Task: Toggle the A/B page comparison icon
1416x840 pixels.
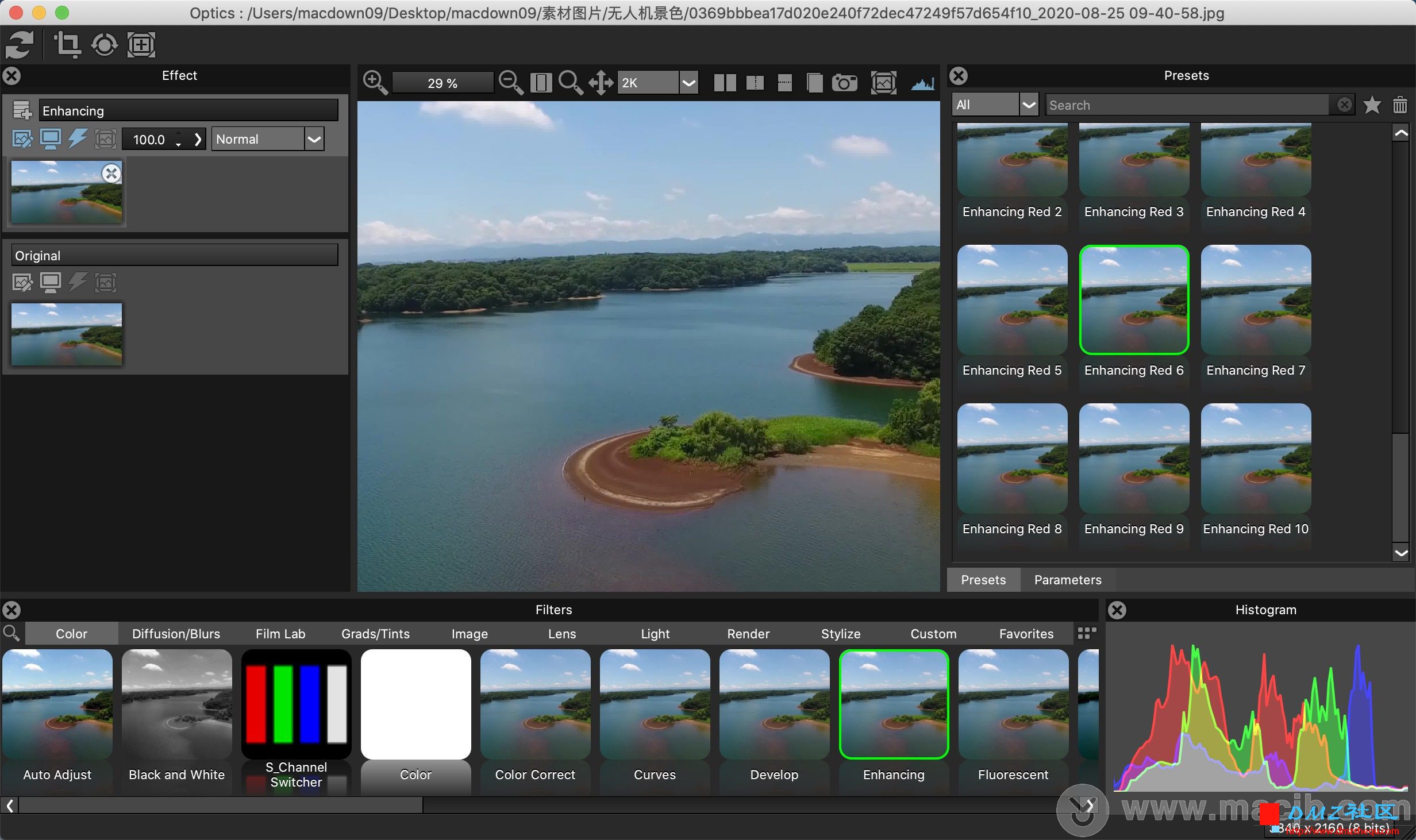Action: pyautogui.click(x=814, y=83)
